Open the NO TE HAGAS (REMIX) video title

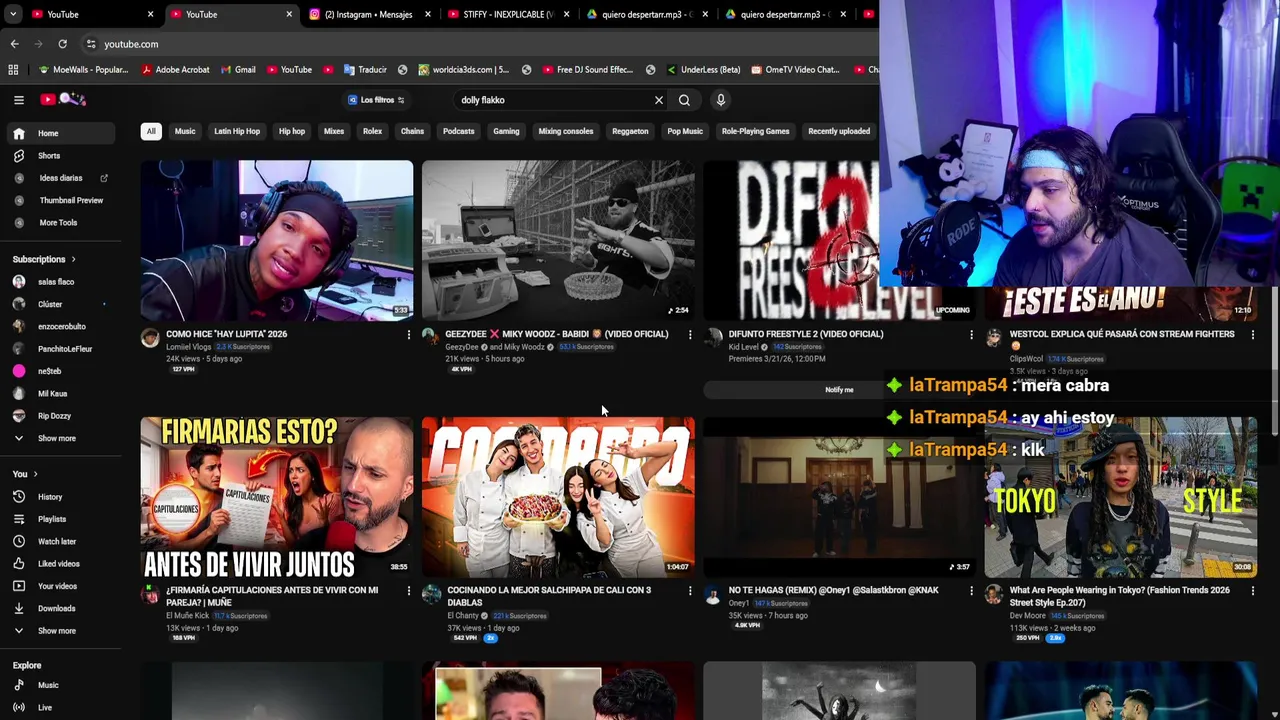[x=833, y=590]
